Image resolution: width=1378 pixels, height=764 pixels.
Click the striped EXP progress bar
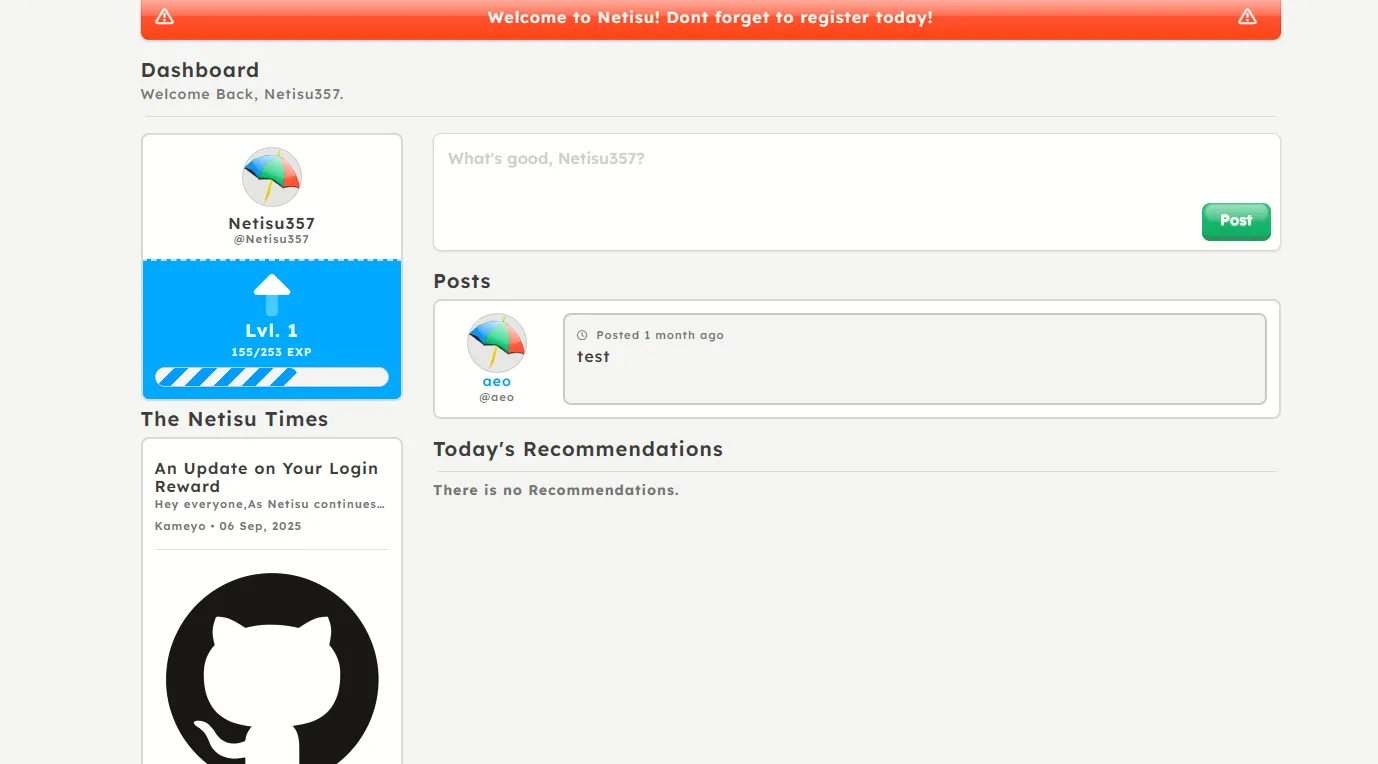point(272,377)
